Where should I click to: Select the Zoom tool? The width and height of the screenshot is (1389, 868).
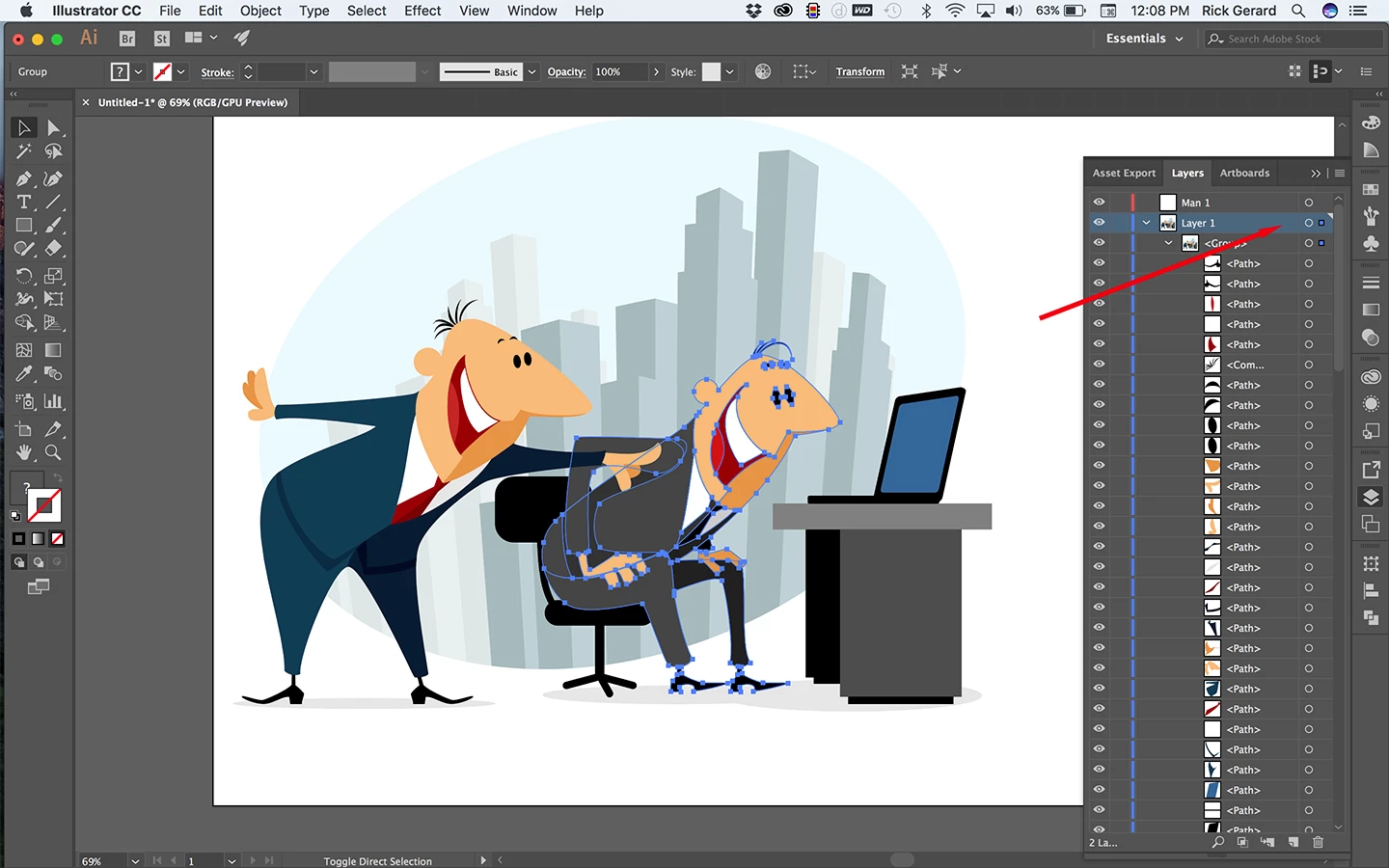click(x=53, y=452)
